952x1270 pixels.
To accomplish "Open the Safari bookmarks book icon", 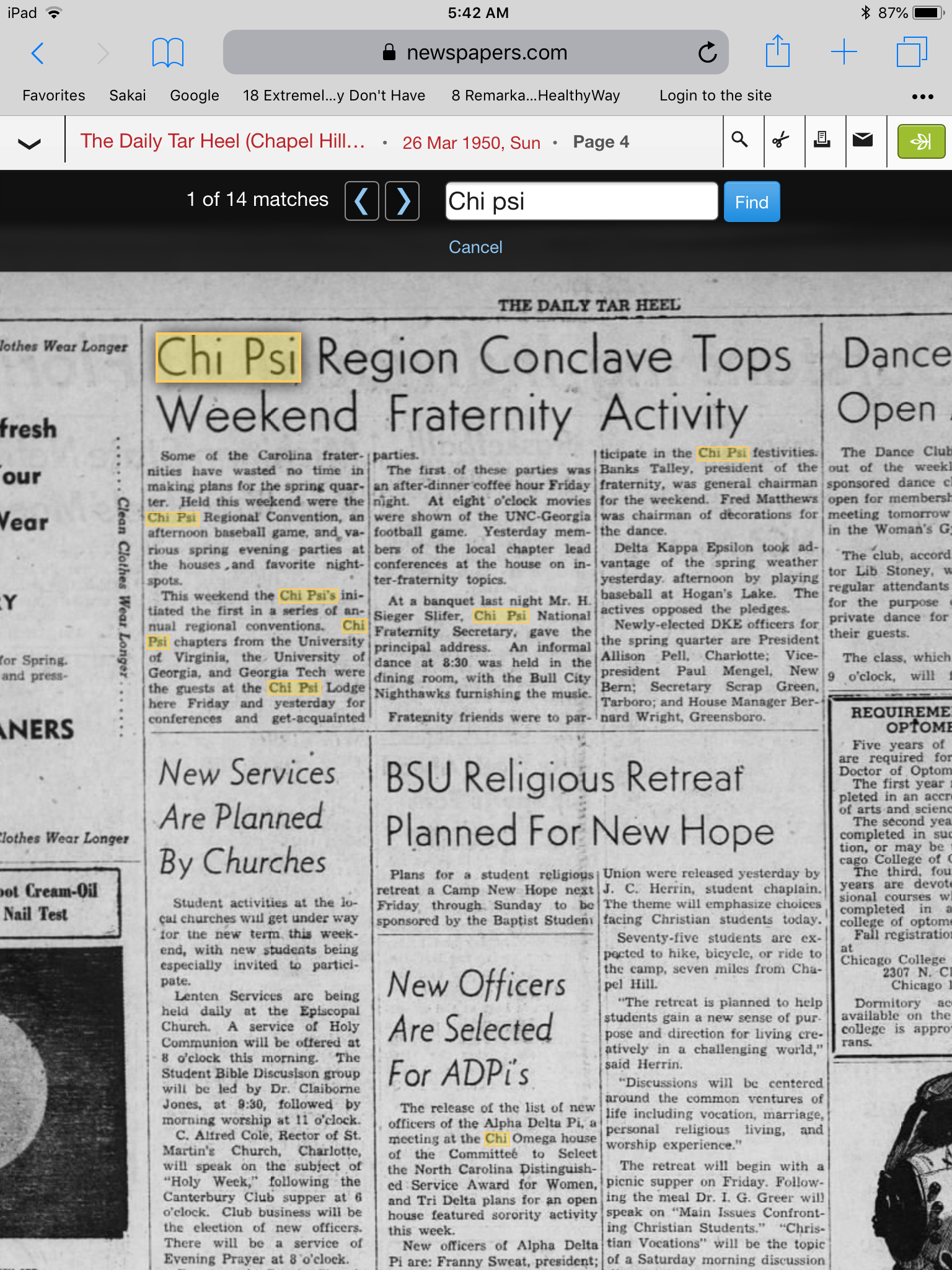I will pos(167,53).
